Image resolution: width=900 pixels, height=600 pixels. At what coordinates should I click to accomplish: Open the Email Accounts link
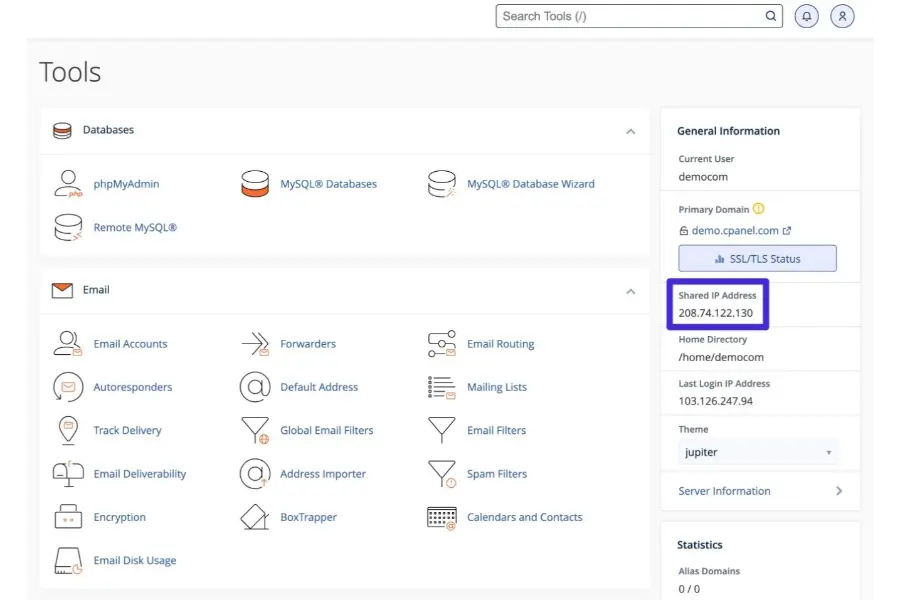click(x=130, y=343)
